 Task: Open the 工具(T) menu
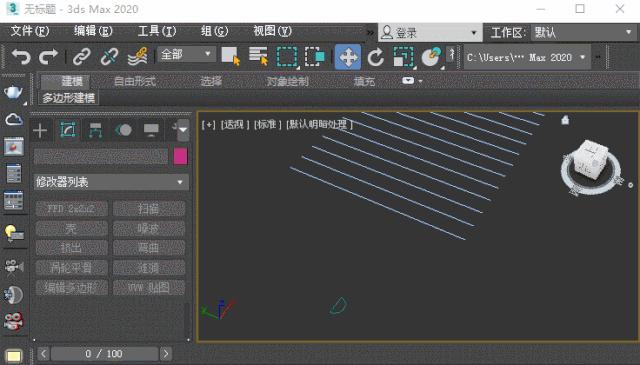[x=157, y=31]
